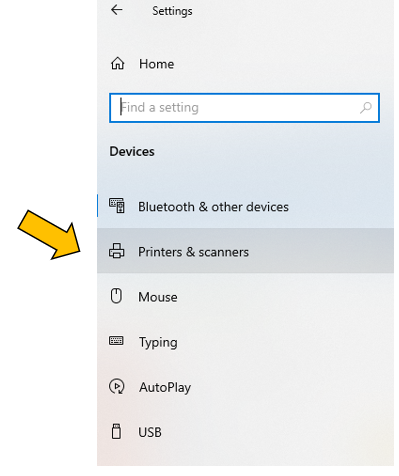Open the Home settings page label
Image resolution: width=399 pixels, height=476 pixels.
pos(156,64)
